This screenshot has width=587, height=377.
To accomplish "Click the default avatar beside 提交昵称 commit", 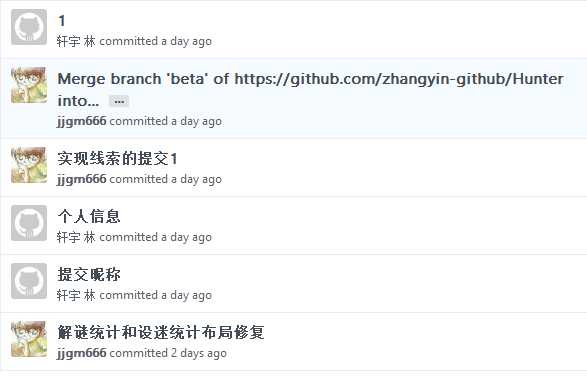I will click(x=29, y=281).
